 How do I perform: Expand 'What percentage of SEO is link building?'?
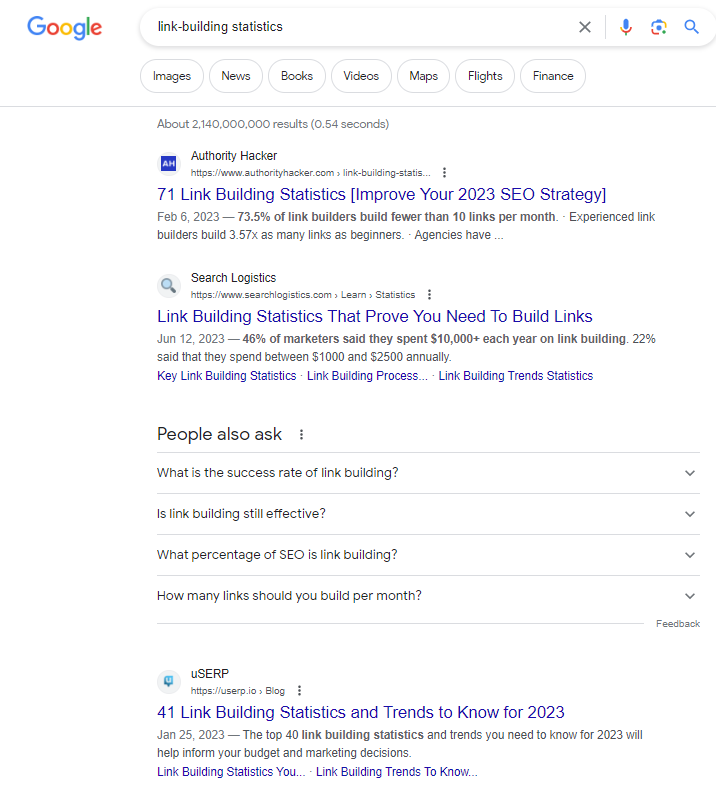click(x=428, y=555)
